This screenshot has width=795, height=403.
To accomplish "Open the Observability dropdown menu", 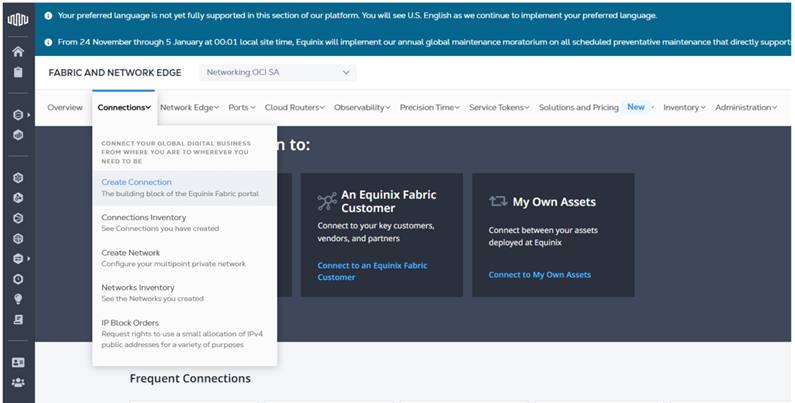I will point(363,108).
